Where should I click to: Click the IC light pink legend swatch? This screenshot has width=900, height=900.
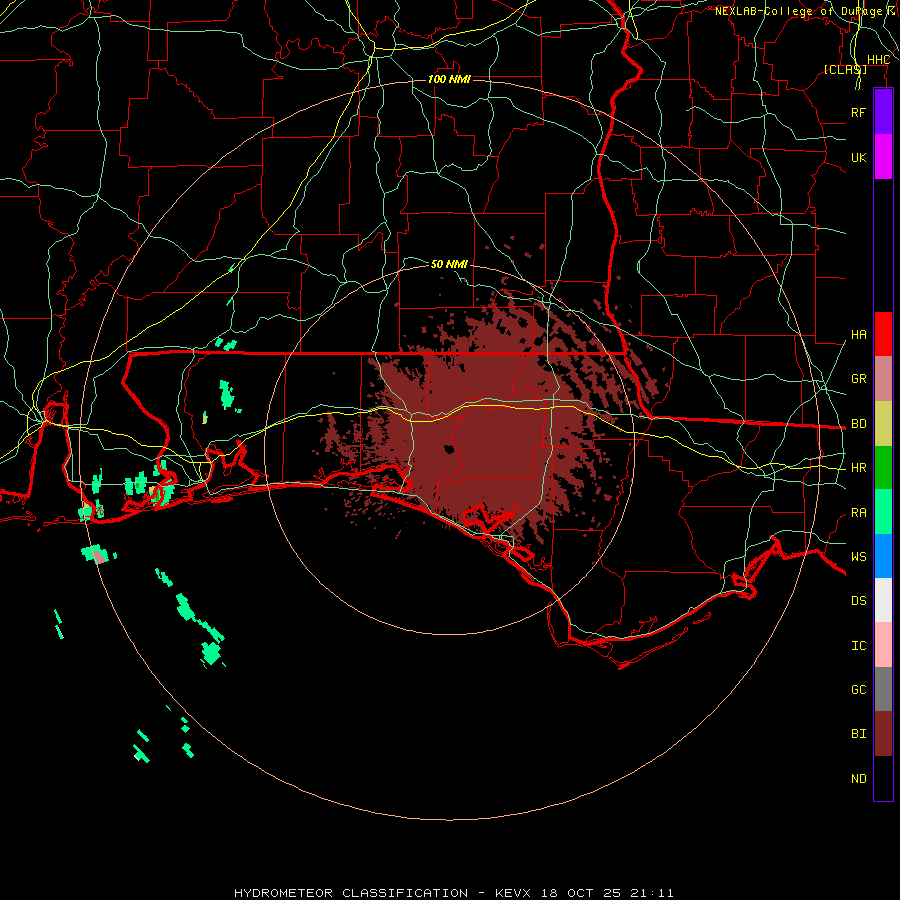tap(883, 645)
